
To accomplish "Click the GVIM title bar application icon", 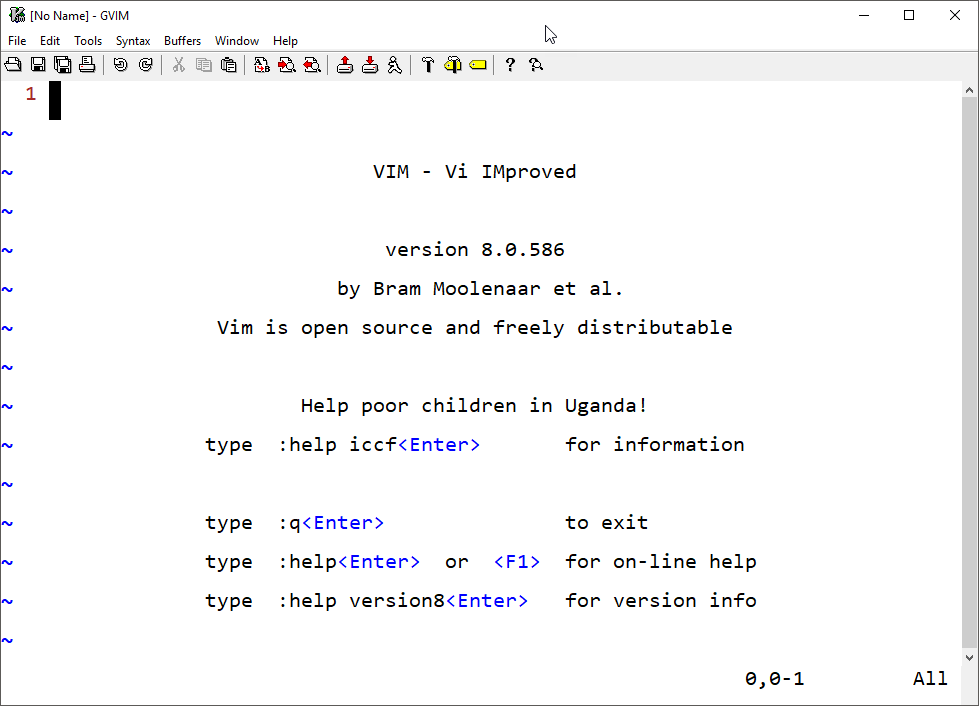I will [17, 15].
